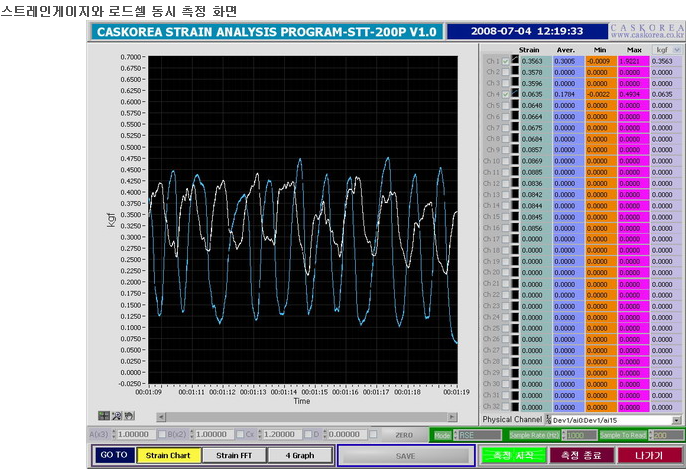Click the red 나가기 exit button

pyautogui.click(x=649, y=455)
